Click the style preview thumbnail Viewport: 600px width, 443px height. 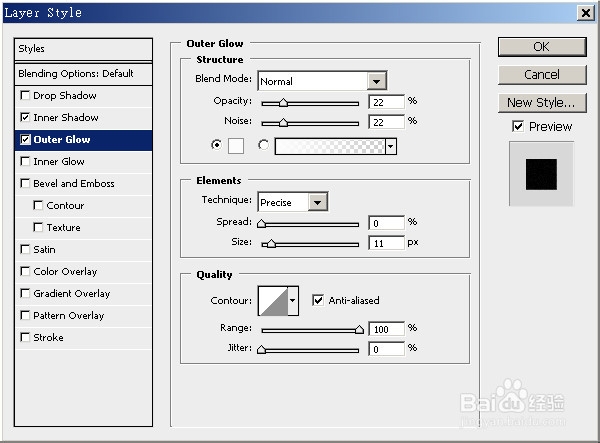(x=541, y=174)
